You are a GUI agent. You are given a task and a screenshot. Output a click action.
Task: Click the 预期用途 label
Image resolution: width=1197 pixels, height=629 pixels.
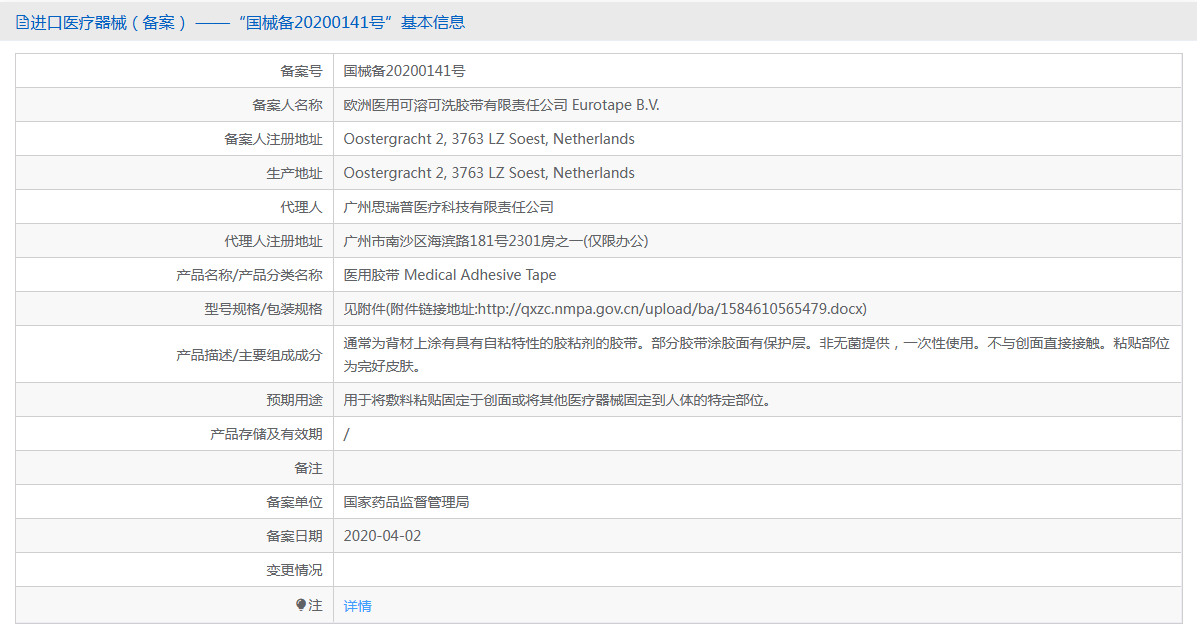point(295,400)
